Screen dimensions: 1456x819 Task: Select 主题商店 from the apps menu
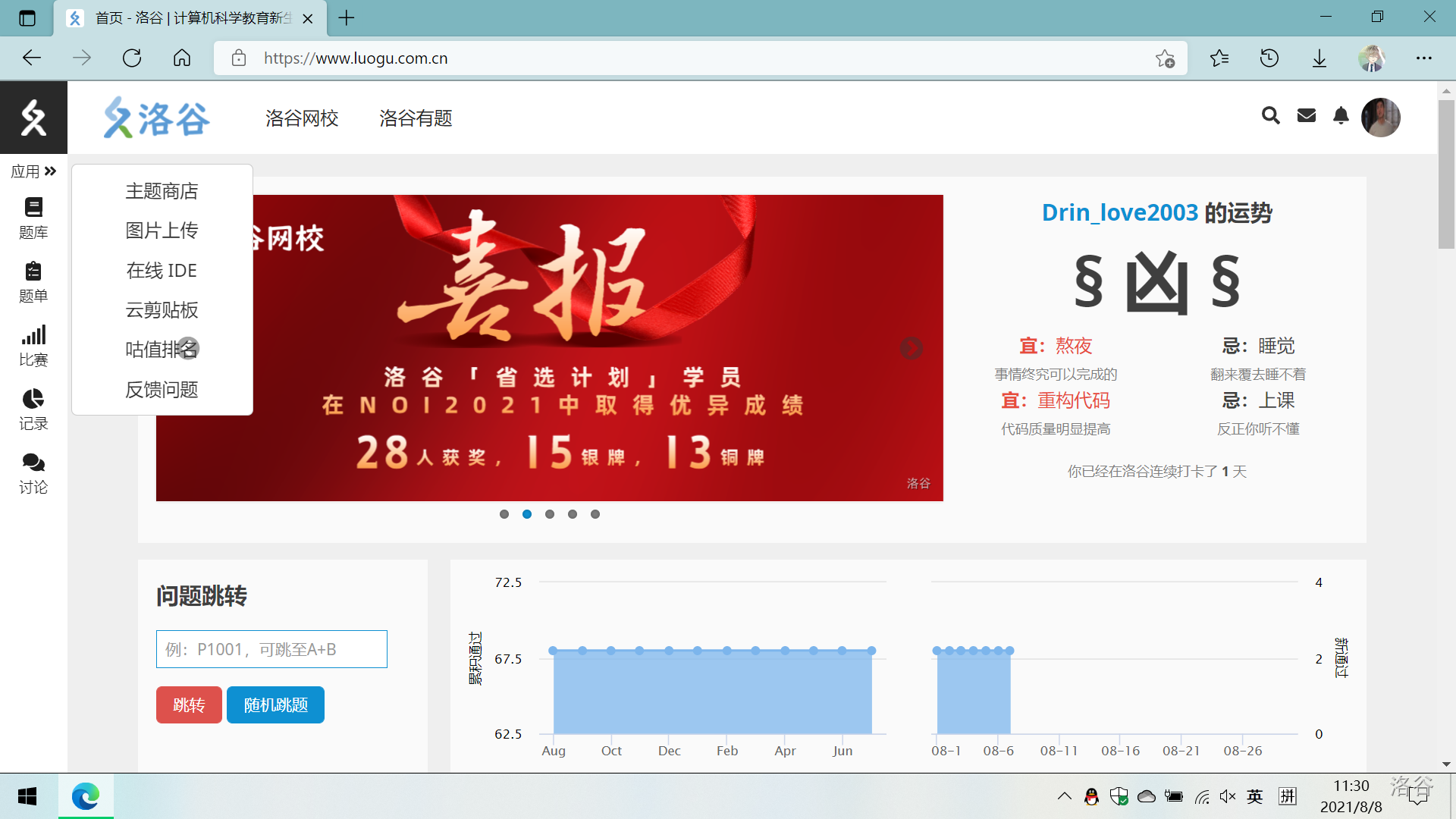point(162,191)
